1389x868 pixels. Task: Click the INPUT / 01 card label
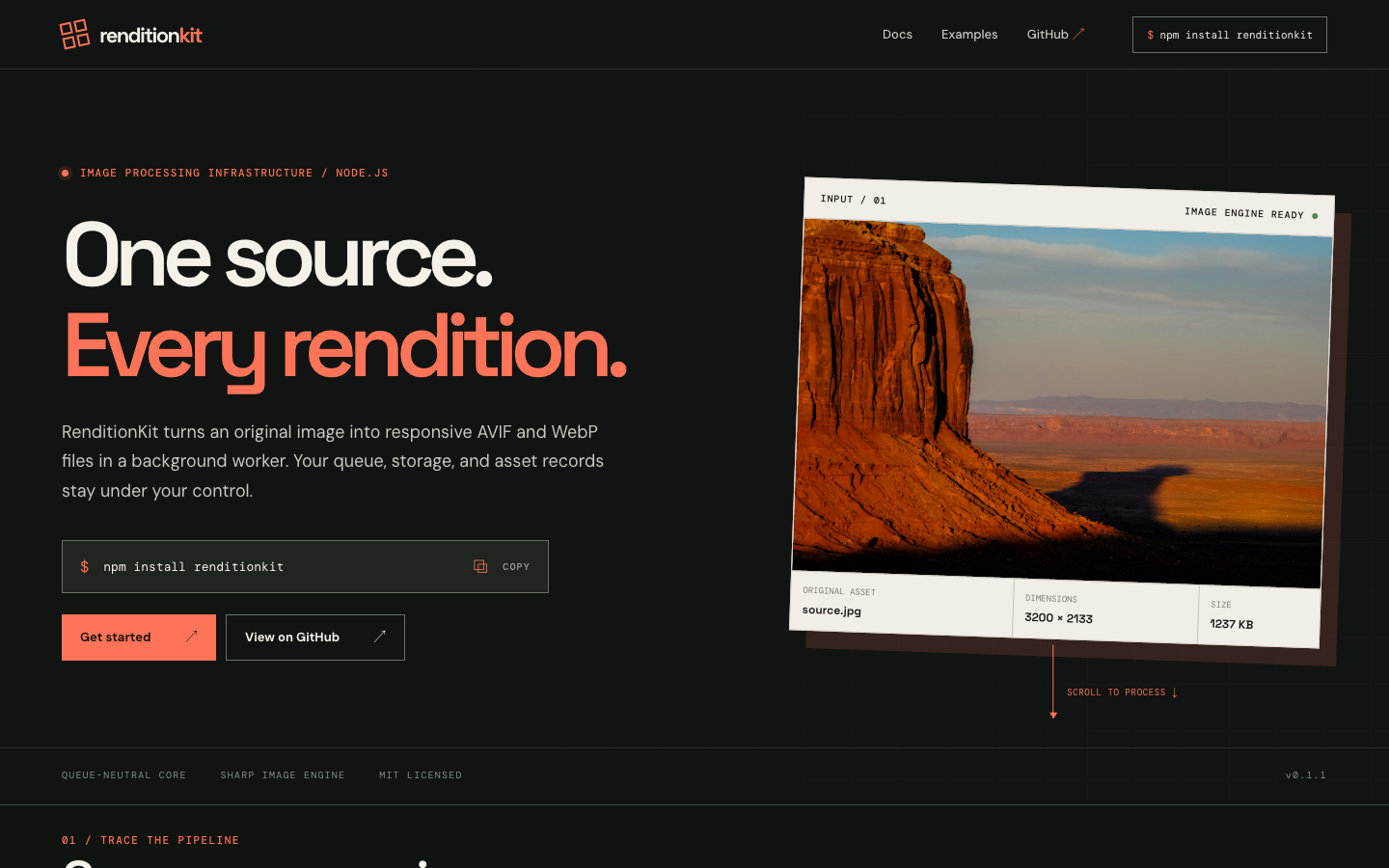853,200
